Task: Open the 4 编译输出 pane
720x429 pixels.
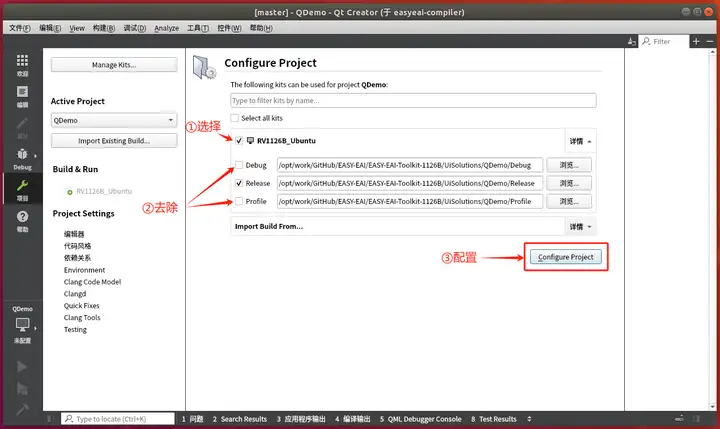Action: 353,419
